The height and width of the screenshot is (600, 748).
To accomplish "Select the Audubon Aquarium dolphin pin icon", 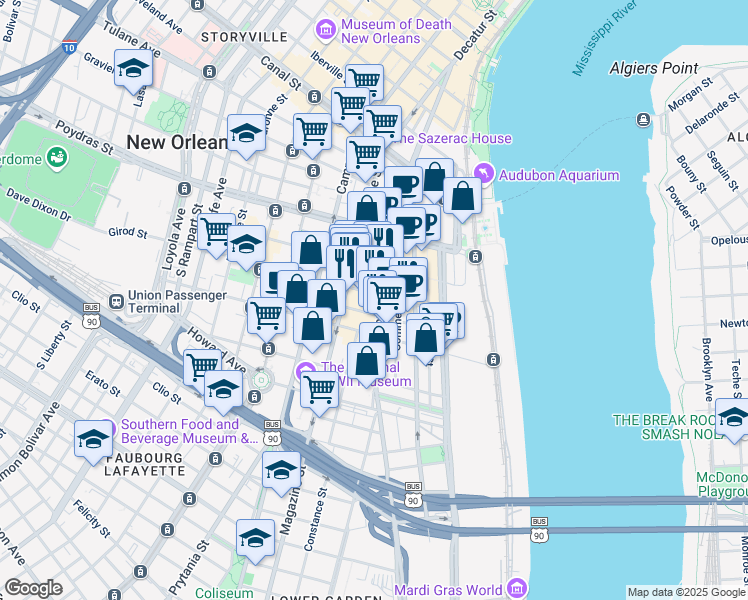I will point(484,174).
